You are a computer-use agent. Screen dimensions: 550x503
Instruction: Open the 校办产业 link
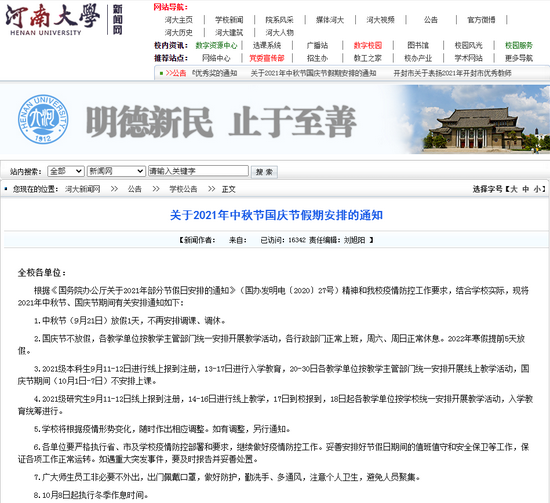pyautogui.click(x=418, y=58)
